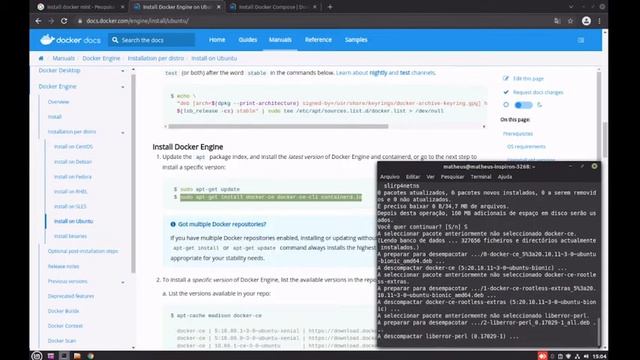The width and height of the screenshot is (640, 360).
Task: Open the terminal Ver menu
Action: (430, 177)
